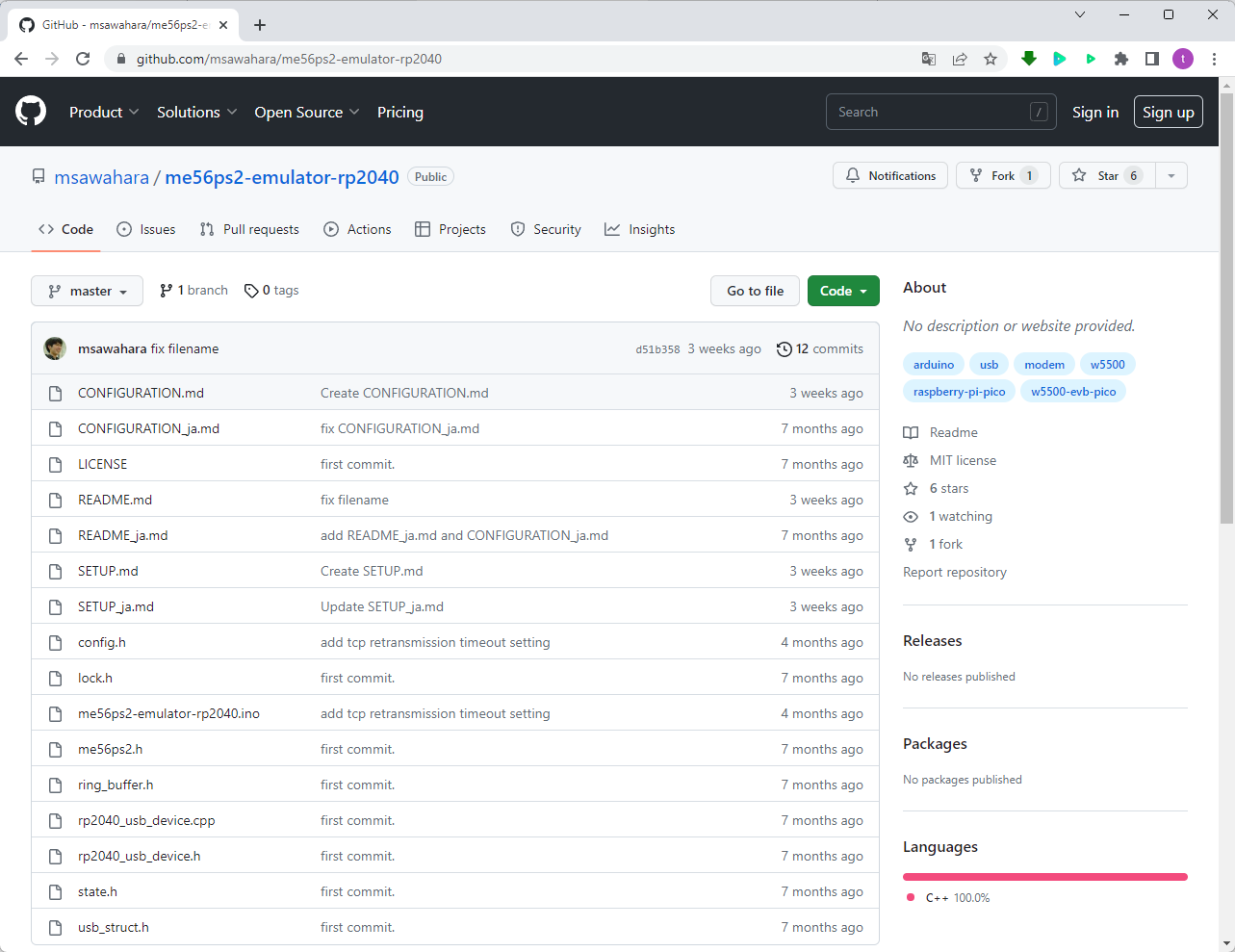
Task: Click the purple profile avatar in Chrome
Action: coord(1183,59)
